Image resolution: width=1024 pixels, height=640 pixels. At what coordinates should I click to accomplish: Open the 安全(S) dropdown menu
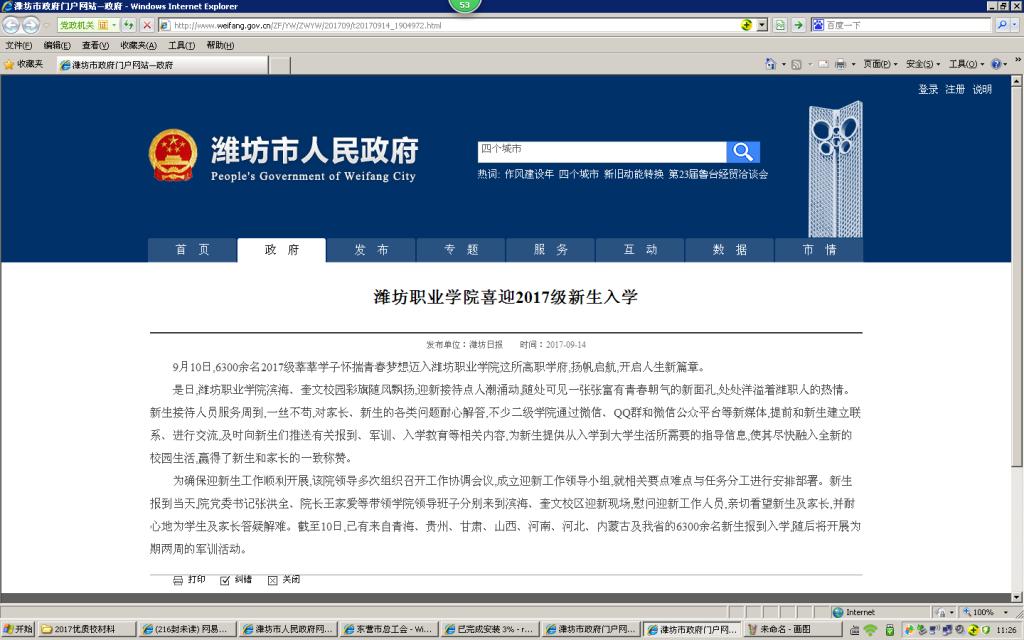click(x=923, y=64)
